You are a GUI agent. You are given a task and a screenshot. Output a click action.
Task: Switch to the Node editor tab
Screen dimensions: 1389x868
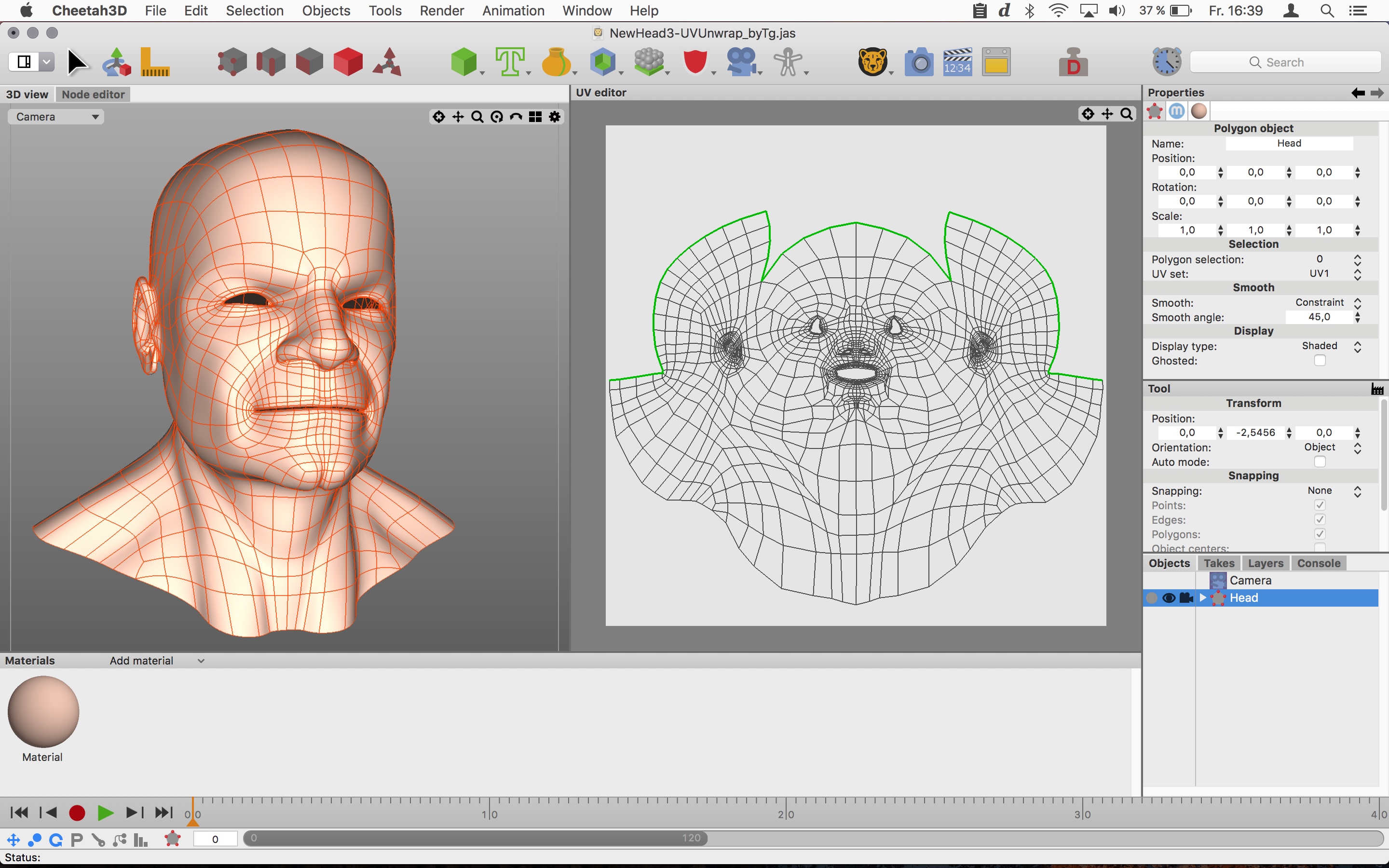[x=93, y=94]
